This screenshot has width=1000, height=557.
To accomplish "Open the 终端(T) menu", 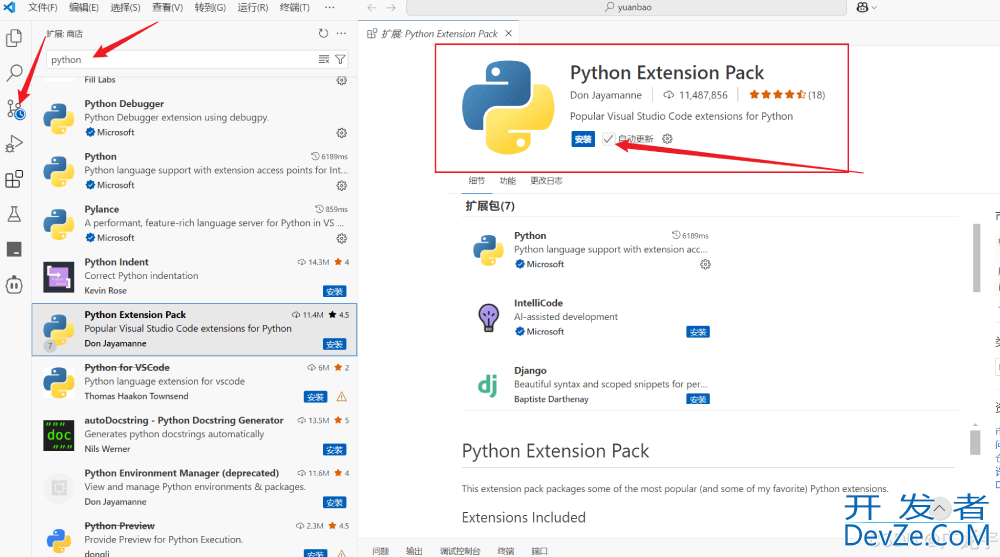I will (295, 7).
